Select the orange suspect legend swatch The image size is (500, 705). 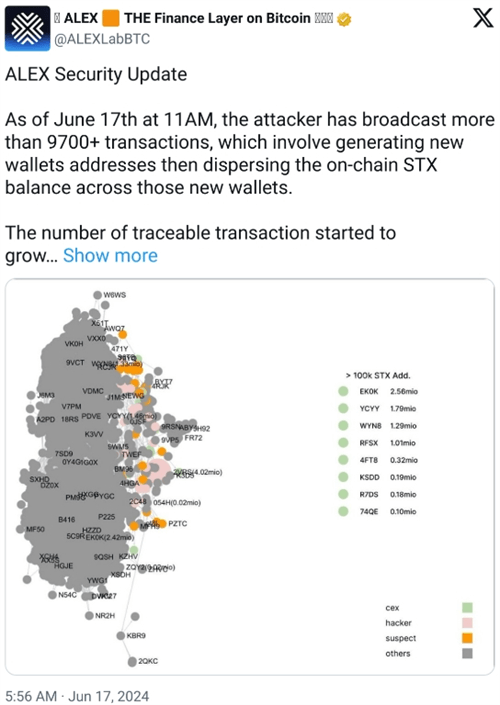(467, 638)
